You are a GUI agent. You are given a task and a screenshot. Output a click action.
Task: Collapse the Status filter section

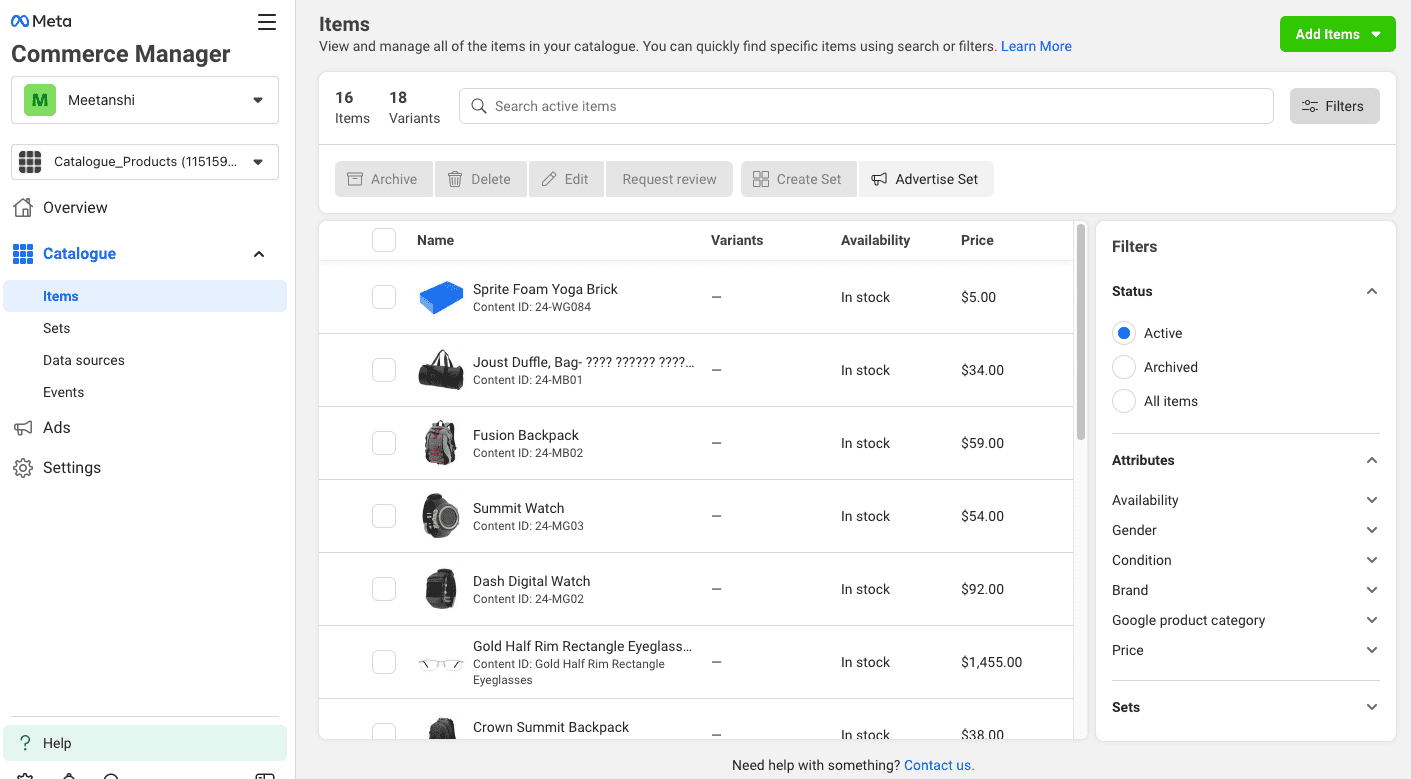click(1372, 291)
